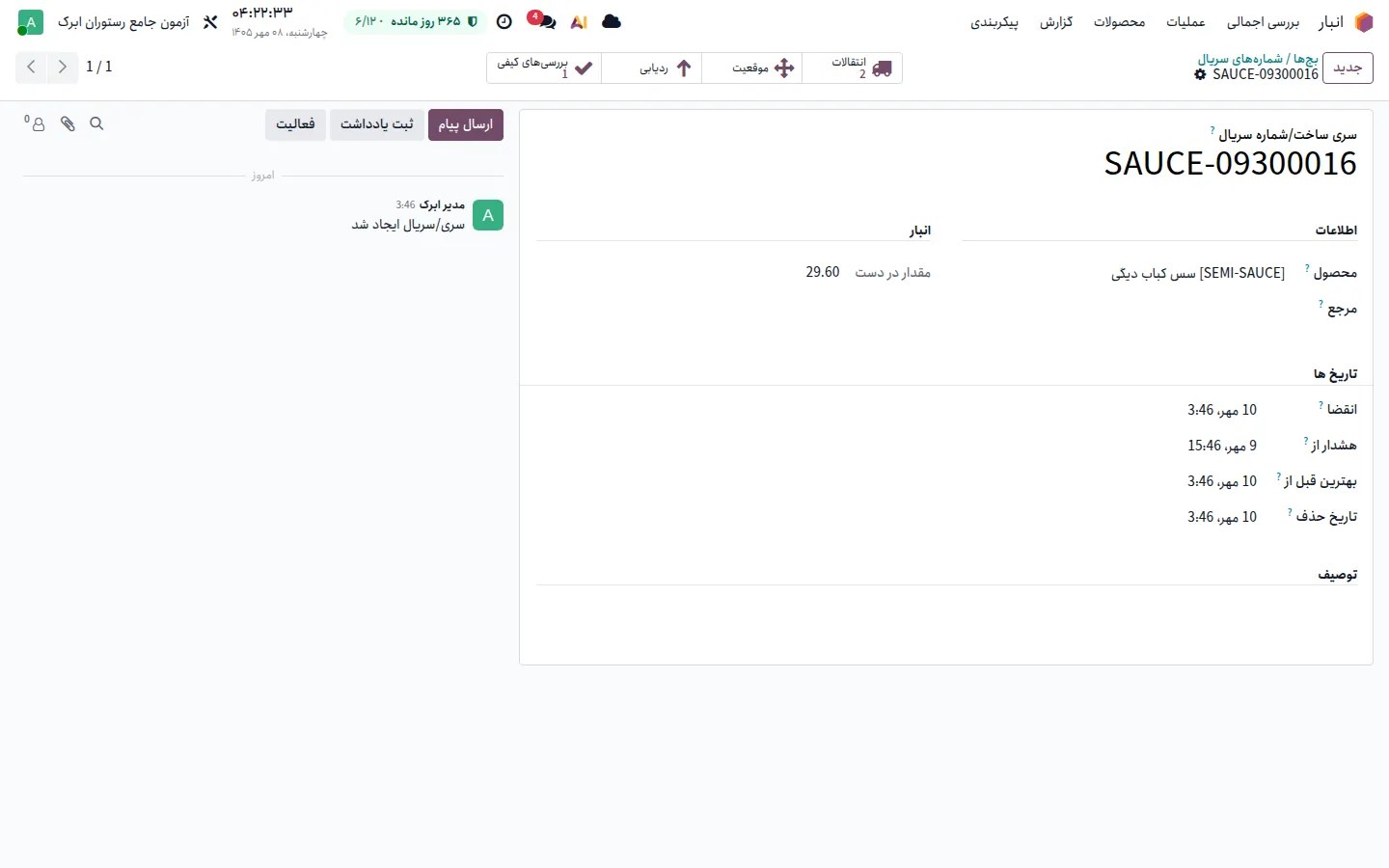Open بررسی‌های کیفی stat button
The width and height of the screenshot is (1389, 868).
(544, 68)
